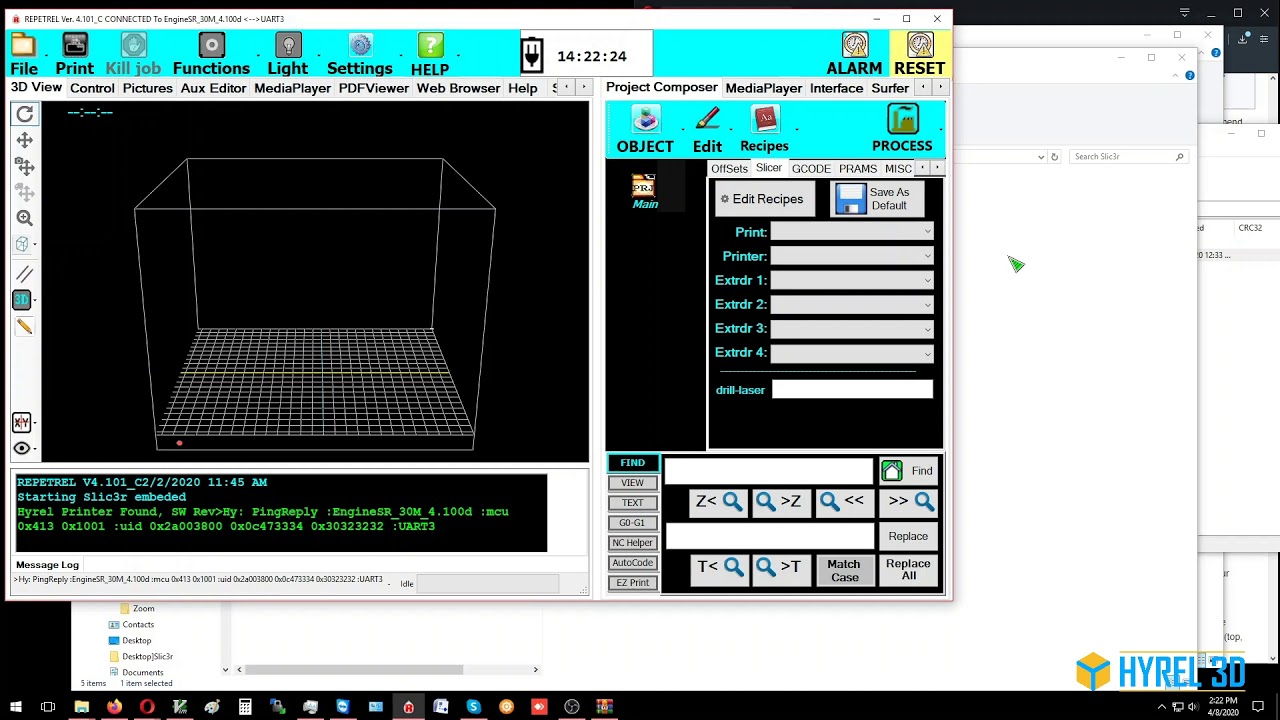The width and height of the screenshot is (1280, 720).
Task: Open the Recipes book icon
Action: (765, 120)
